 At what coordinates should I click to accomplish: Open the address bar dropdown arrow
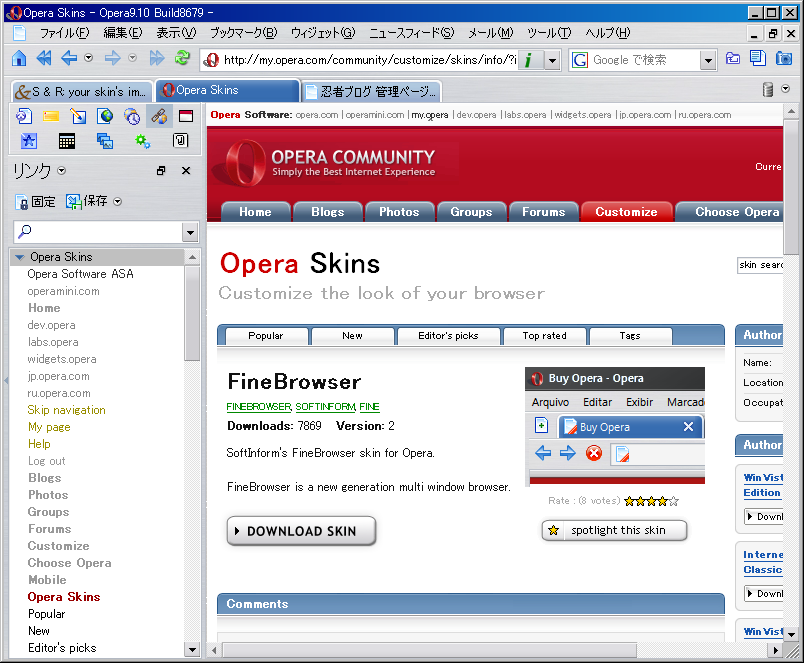tap(552, 61)
